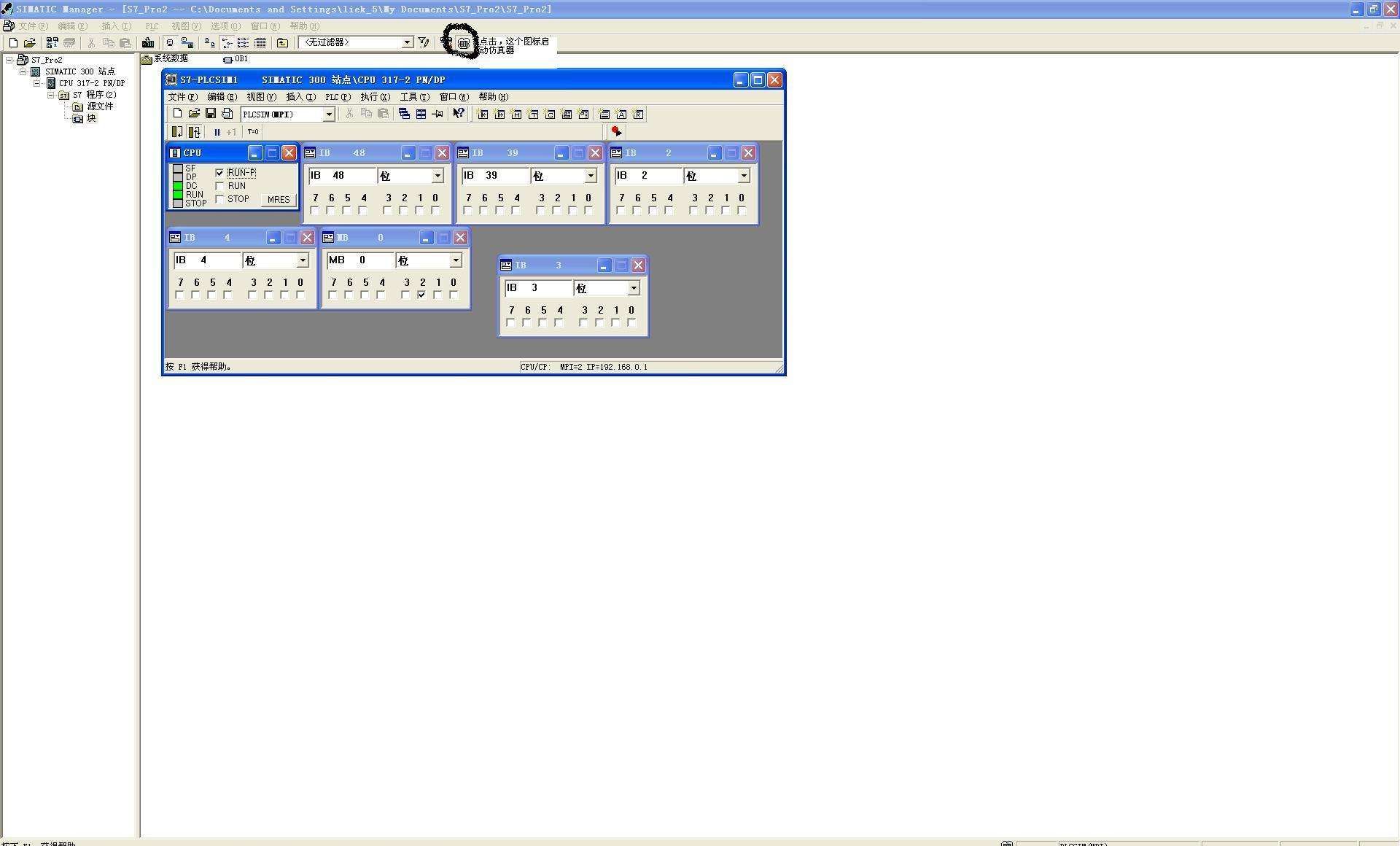The image size is (1400, 846).
Task: Select the 源文件 folder in project tree
Action: (100, 106)
